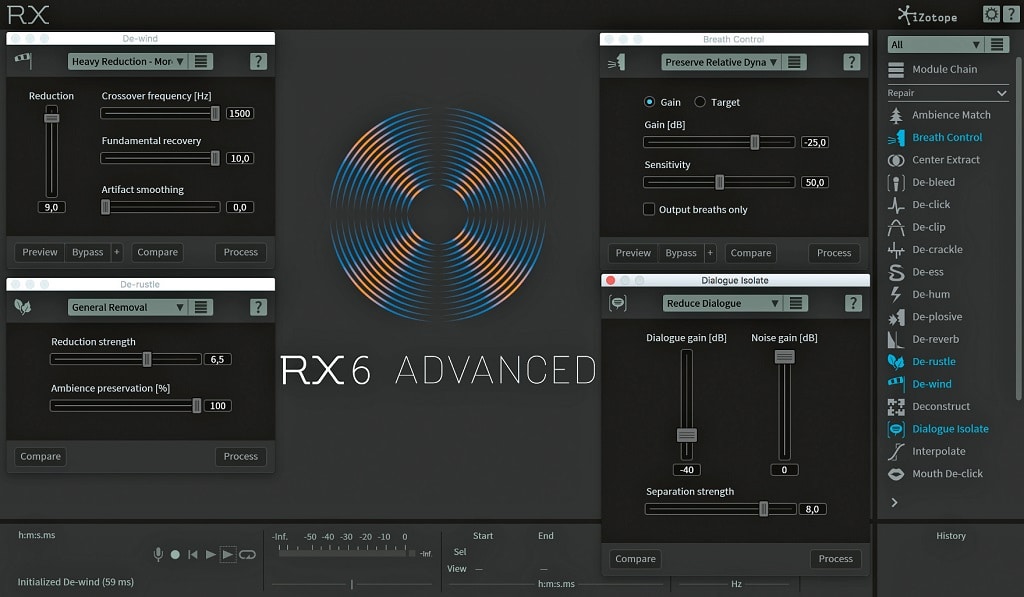The image size is (1024, 597).
Task: Click History panel label
Action: tap(951, 536)
